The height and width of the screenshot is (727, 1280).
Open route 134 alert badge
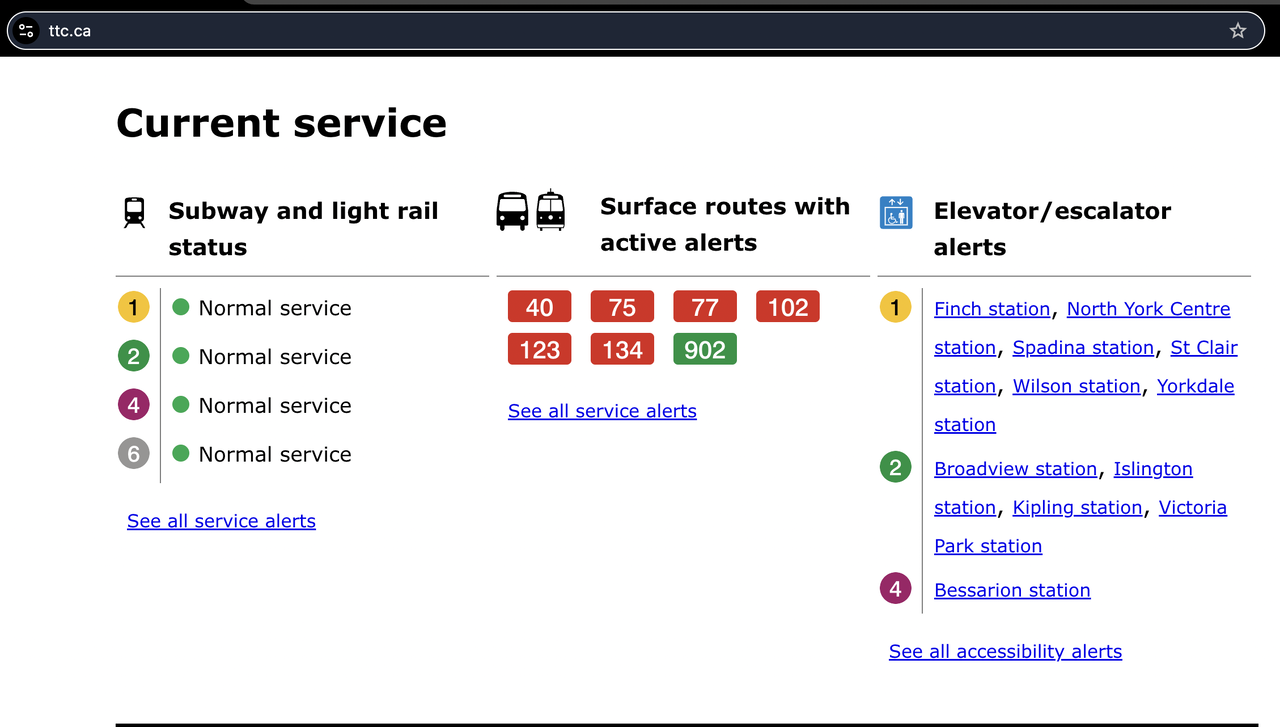(622, 349)
